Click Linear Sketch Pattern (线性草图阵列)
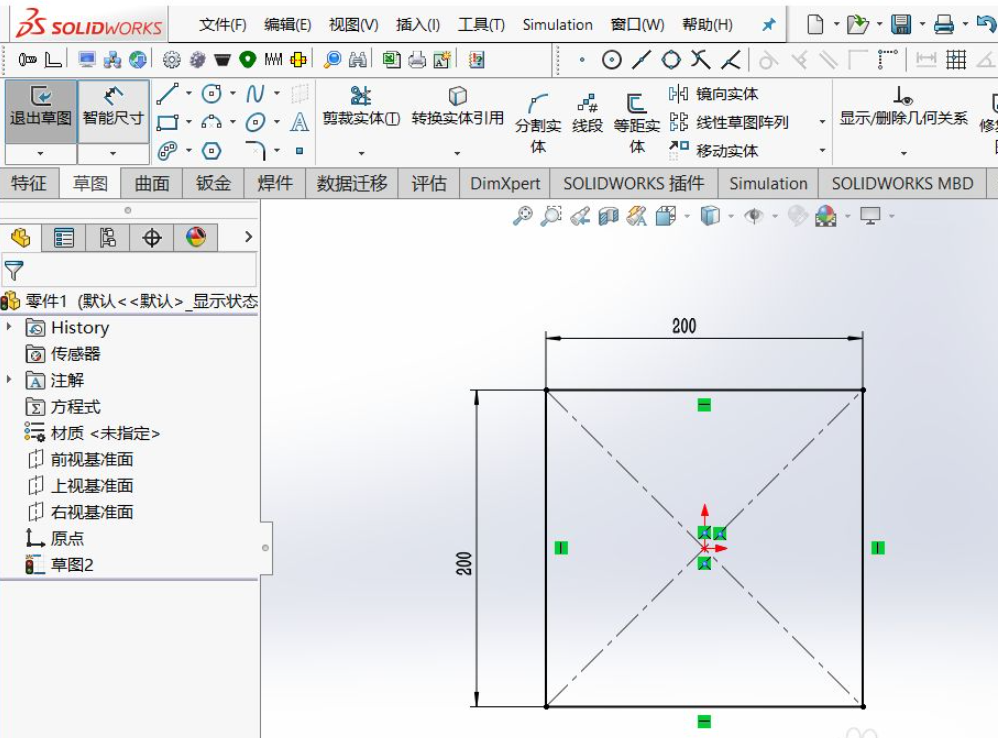 [729, 122]
